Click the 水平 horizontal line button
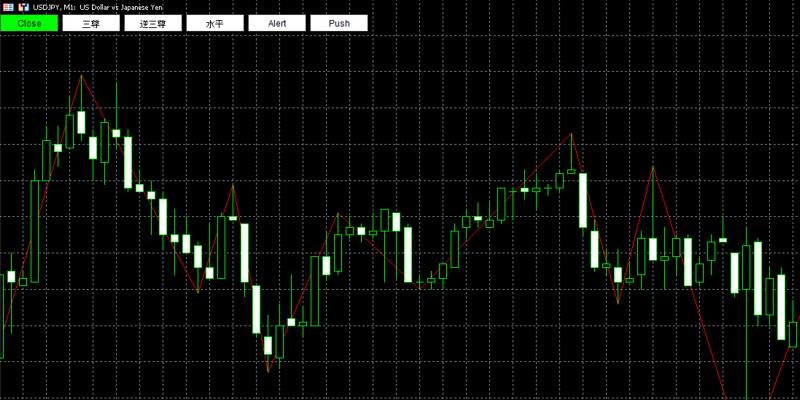 coord(215,23)
